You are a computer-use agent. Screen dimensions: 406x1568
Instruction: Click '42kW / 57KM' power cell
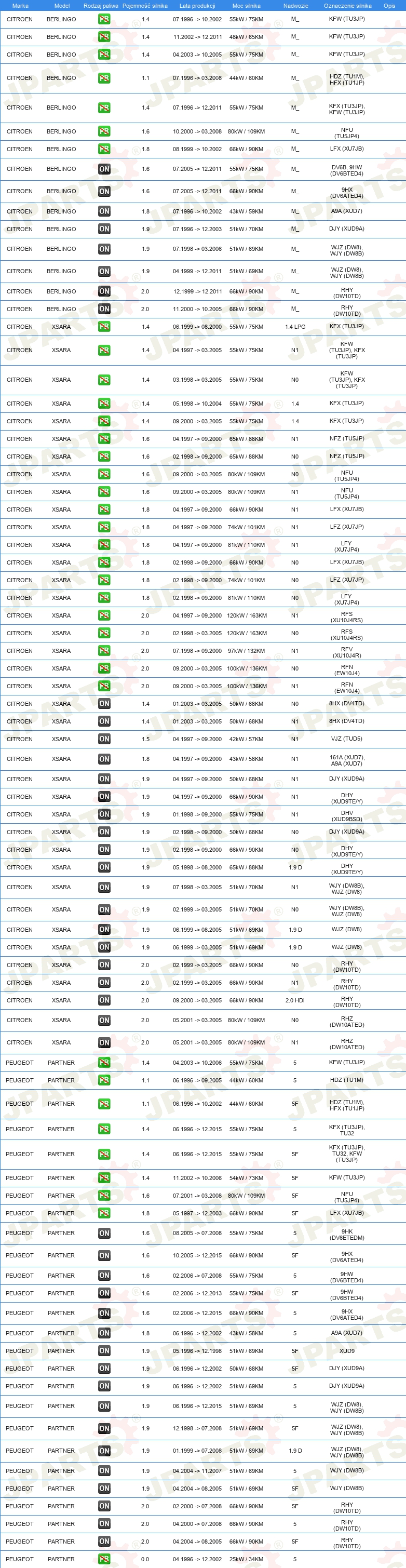(247, 739)
